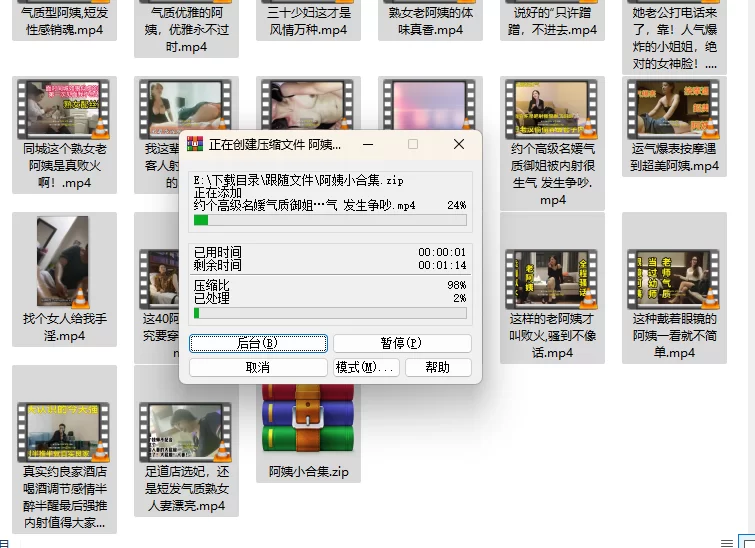755x548 pixels.
Task: Select the 阿姨小合集.zip archive icon
Action: (x=308, y=418)
